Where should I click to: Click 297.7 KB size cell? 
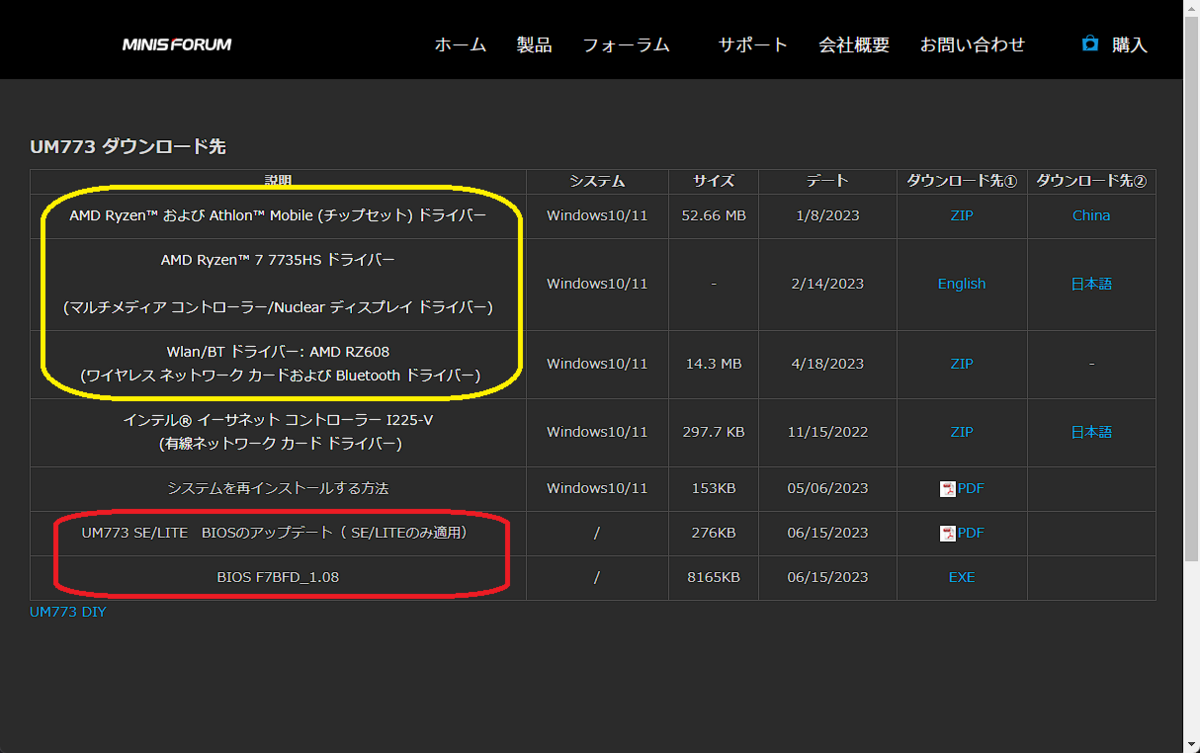point(714,432)
